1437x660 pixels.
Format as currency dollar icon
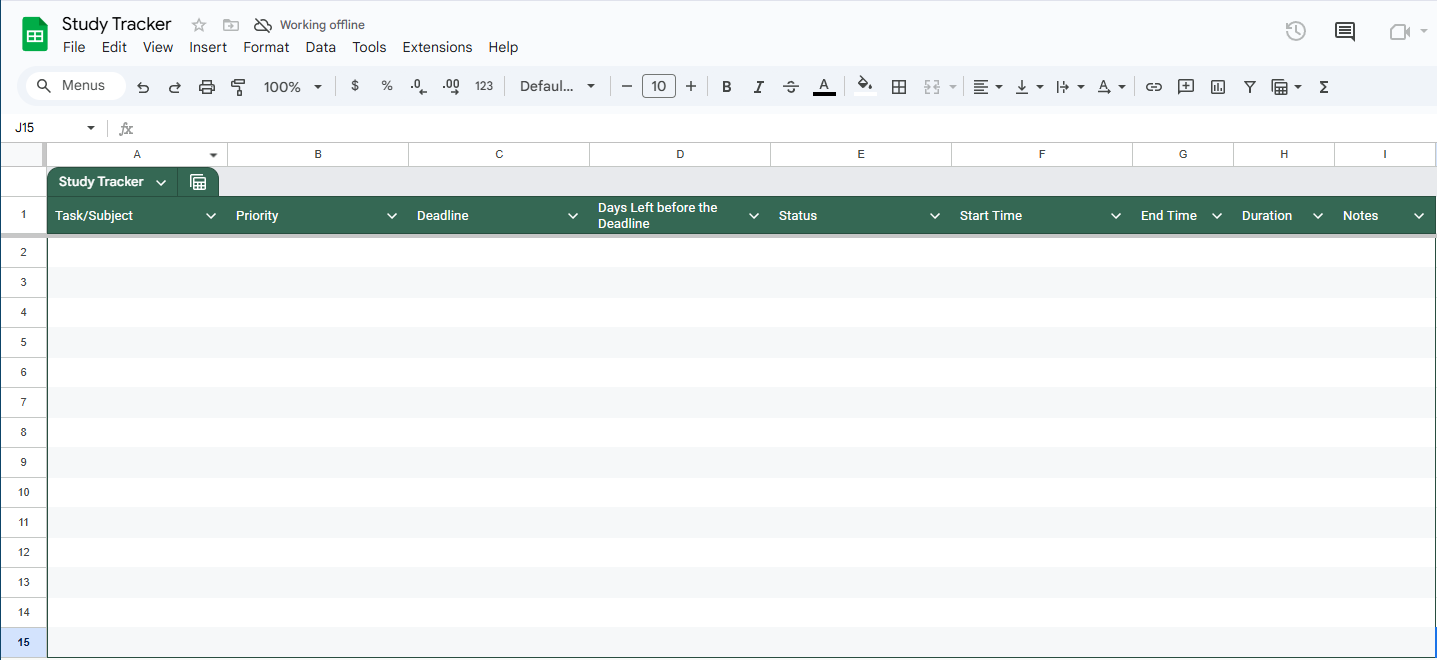click(x=355, y=86)
